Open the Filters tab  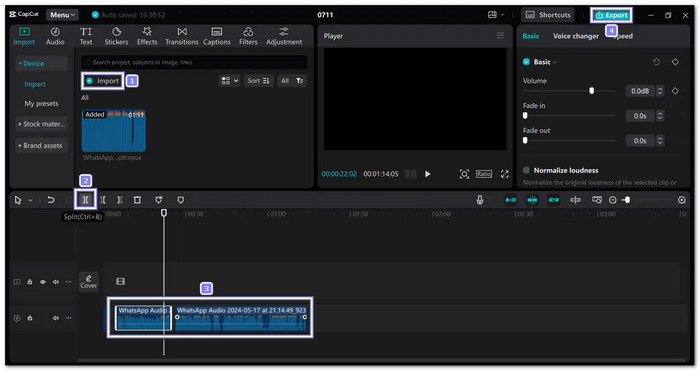click(x=248, y=36)
